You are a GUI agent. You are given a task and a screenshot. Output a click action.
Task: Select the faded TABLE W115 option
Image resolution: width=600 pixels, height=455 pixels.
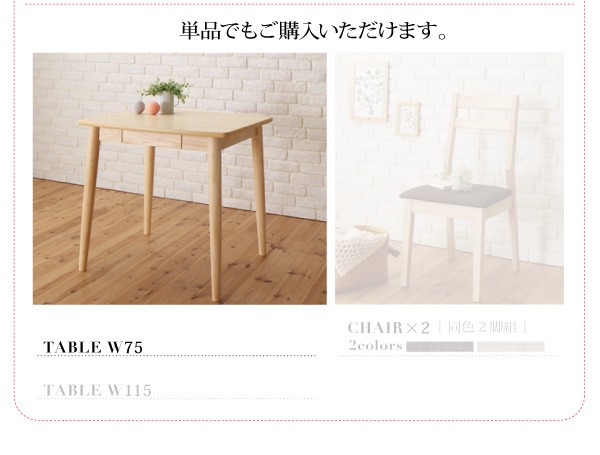pyautogui.click(x=98, y=390)
